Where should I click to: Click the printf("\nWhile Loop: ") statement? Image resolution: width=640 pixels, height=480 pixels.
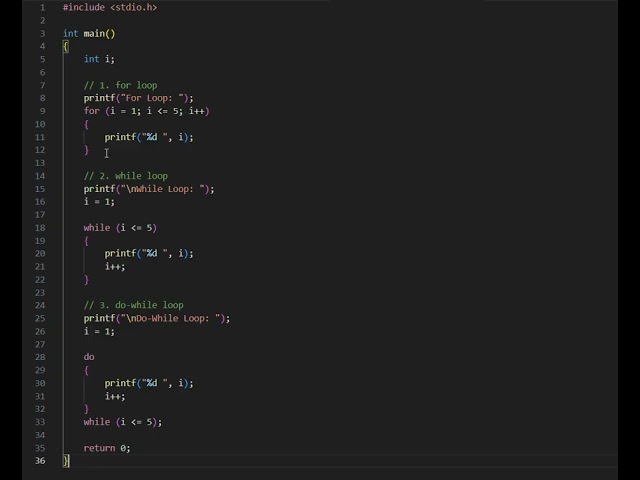coord(149,189)
